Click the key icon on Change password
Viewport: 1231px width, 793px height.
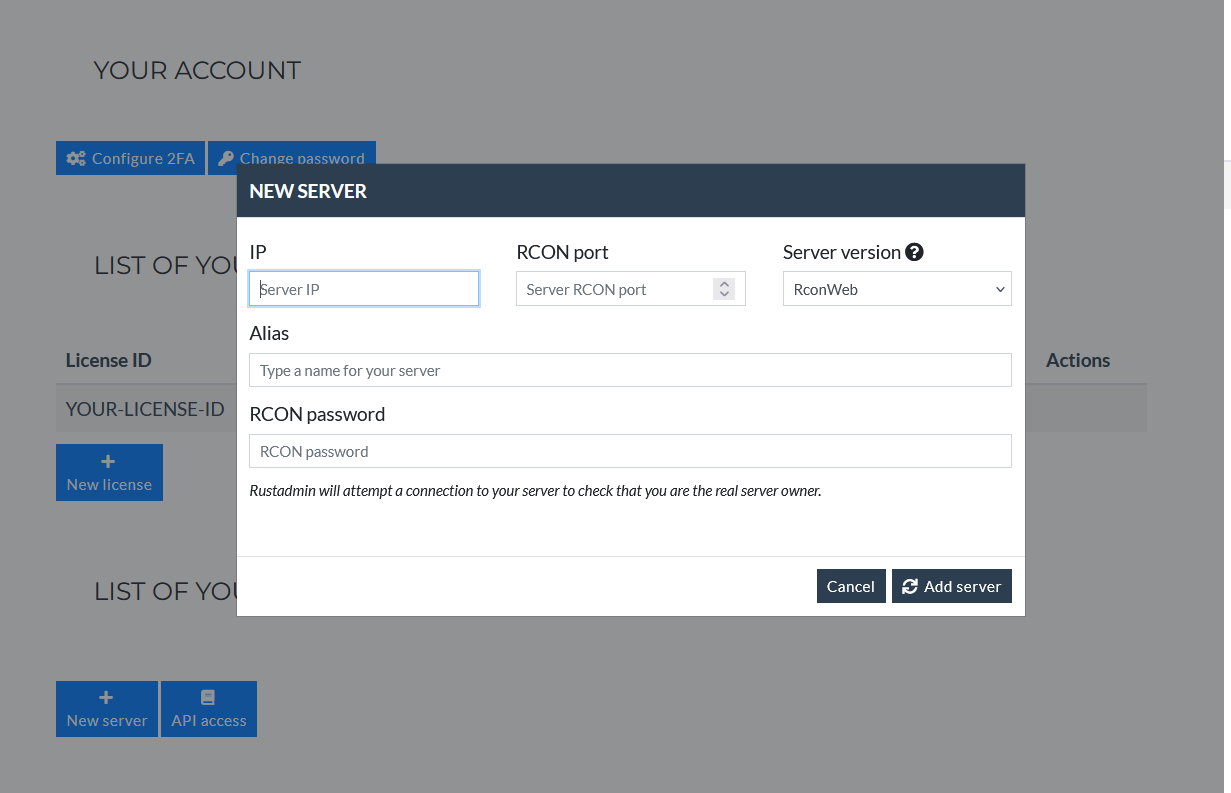tap(226, 159)
